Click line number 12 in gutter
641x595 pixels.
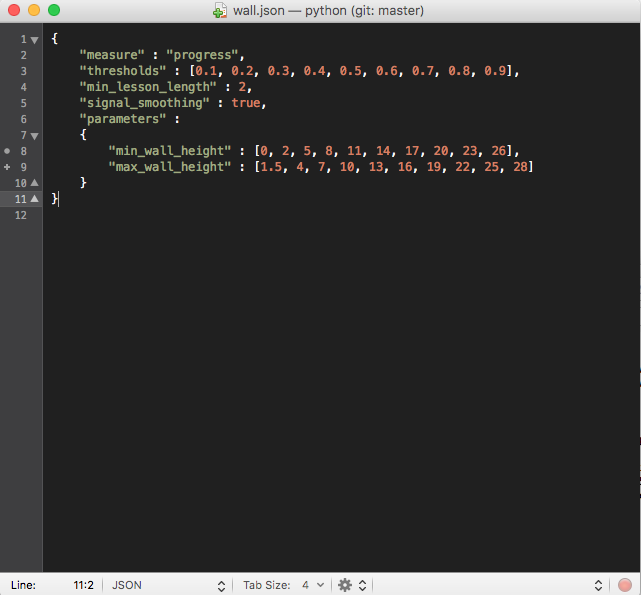pos(21,215)
